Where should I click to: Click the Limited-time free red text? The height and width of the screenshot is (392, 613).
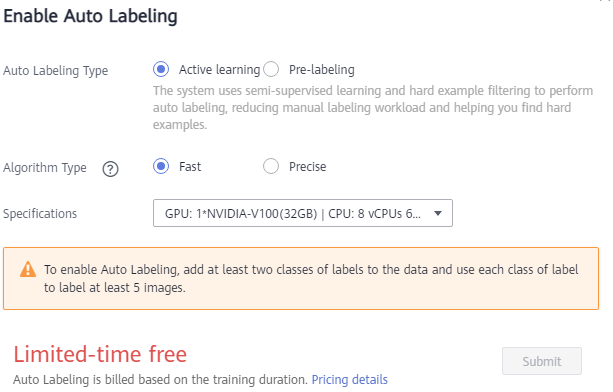pyautogui.click(x=100, y=354)
